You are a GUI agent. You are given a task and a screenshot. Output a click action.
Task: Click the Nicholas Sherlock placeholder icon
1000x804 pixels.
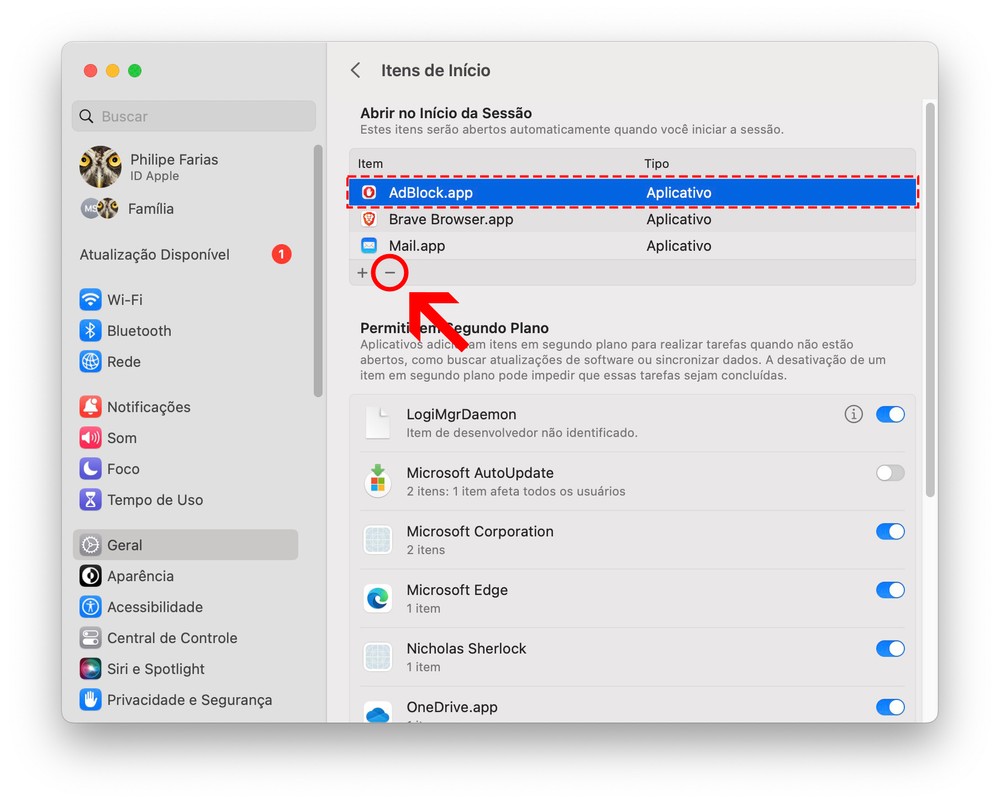[x=378, y=657]
